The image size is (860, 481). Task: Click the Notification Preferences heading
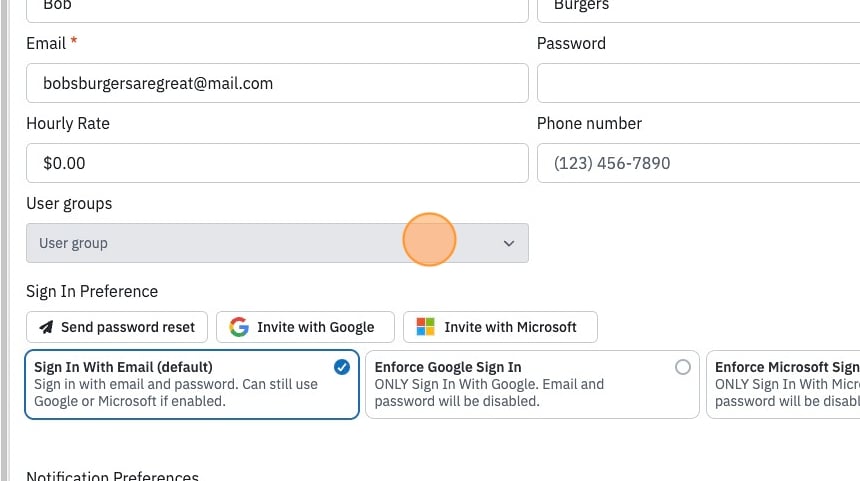click(112, 475)
